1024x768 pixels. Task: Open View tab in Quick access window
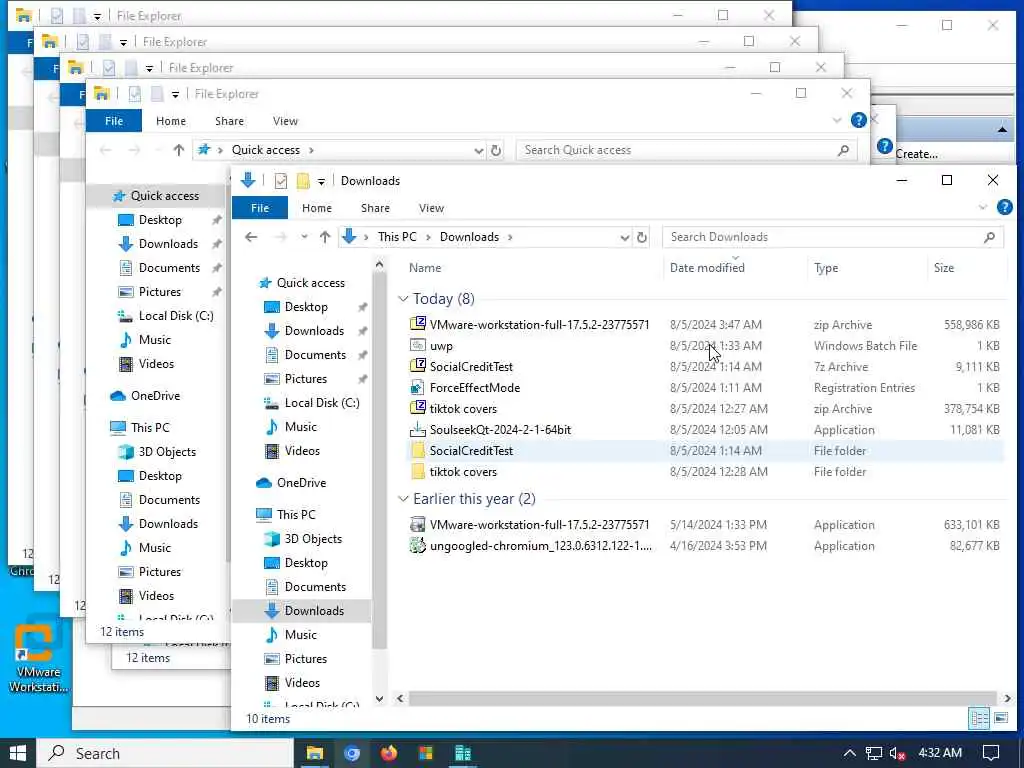click(x=285, y=121)
